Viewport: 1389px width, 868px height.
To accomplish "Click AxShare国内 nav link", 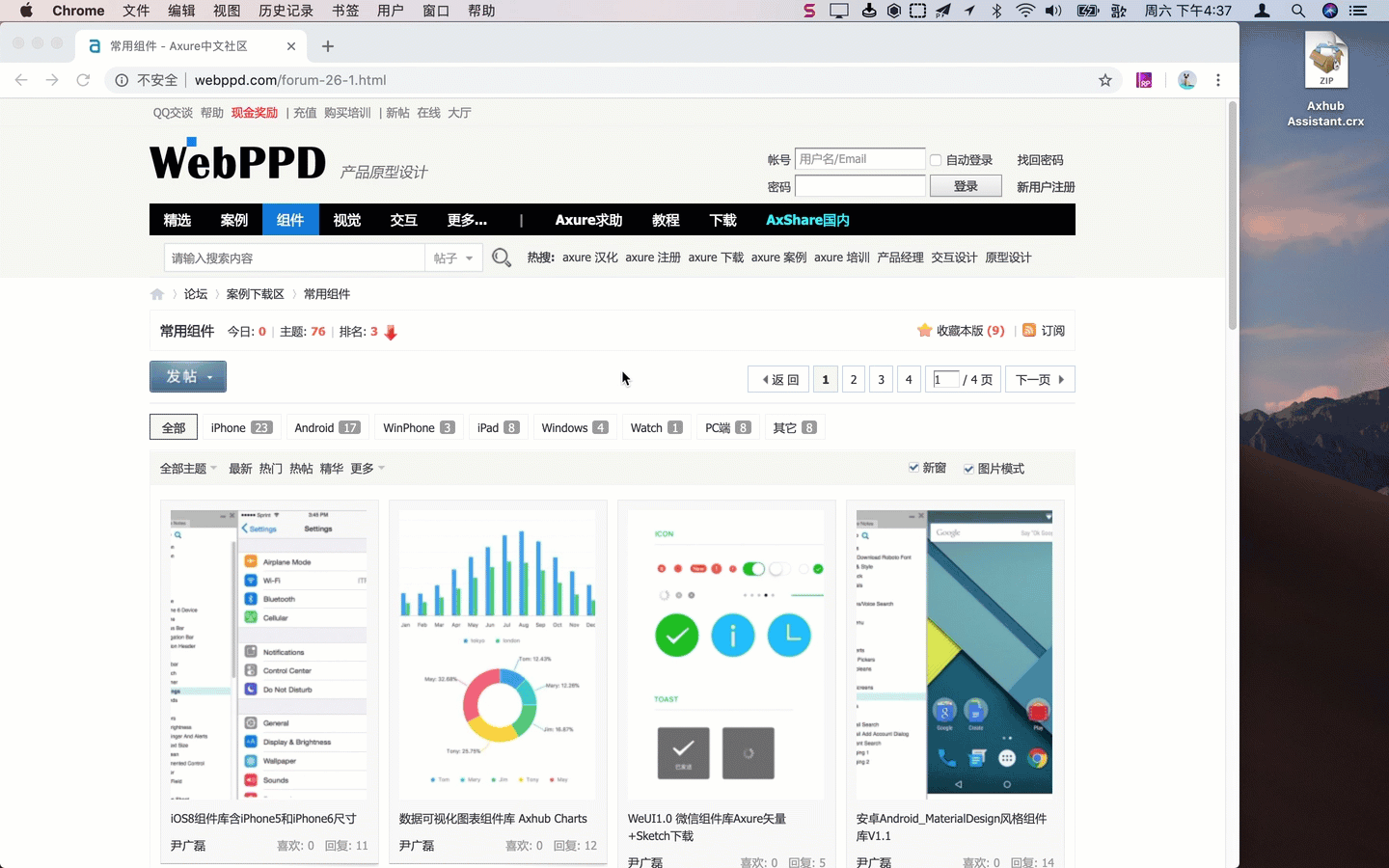I will 808,220.
